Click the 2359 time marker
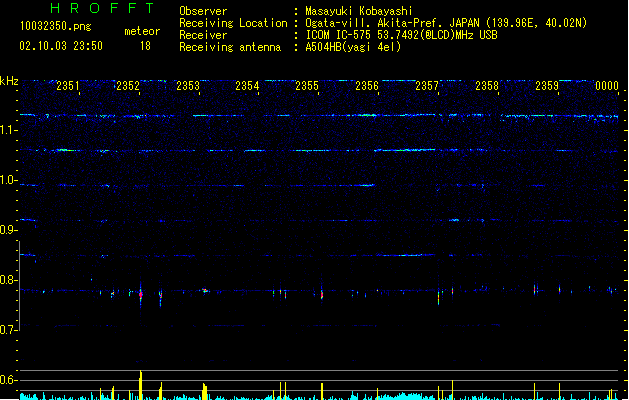The height and width of the screenshot is (400, 629). click(x=547, y=86)
